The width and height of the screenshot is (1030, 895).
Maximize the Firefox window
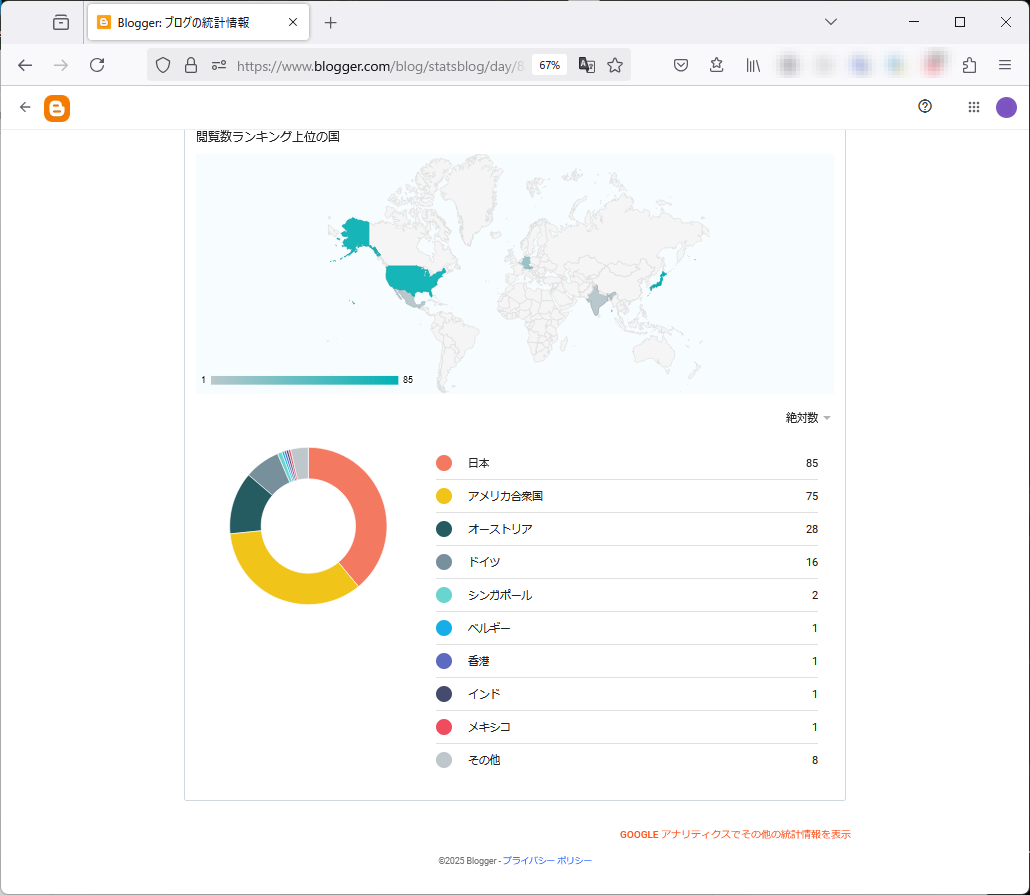tap(960, 22)
